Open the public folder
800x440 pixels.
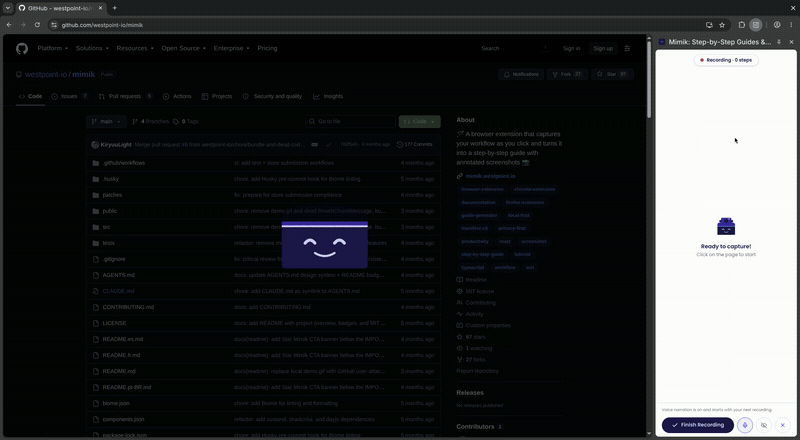click(x=110, y=211)
